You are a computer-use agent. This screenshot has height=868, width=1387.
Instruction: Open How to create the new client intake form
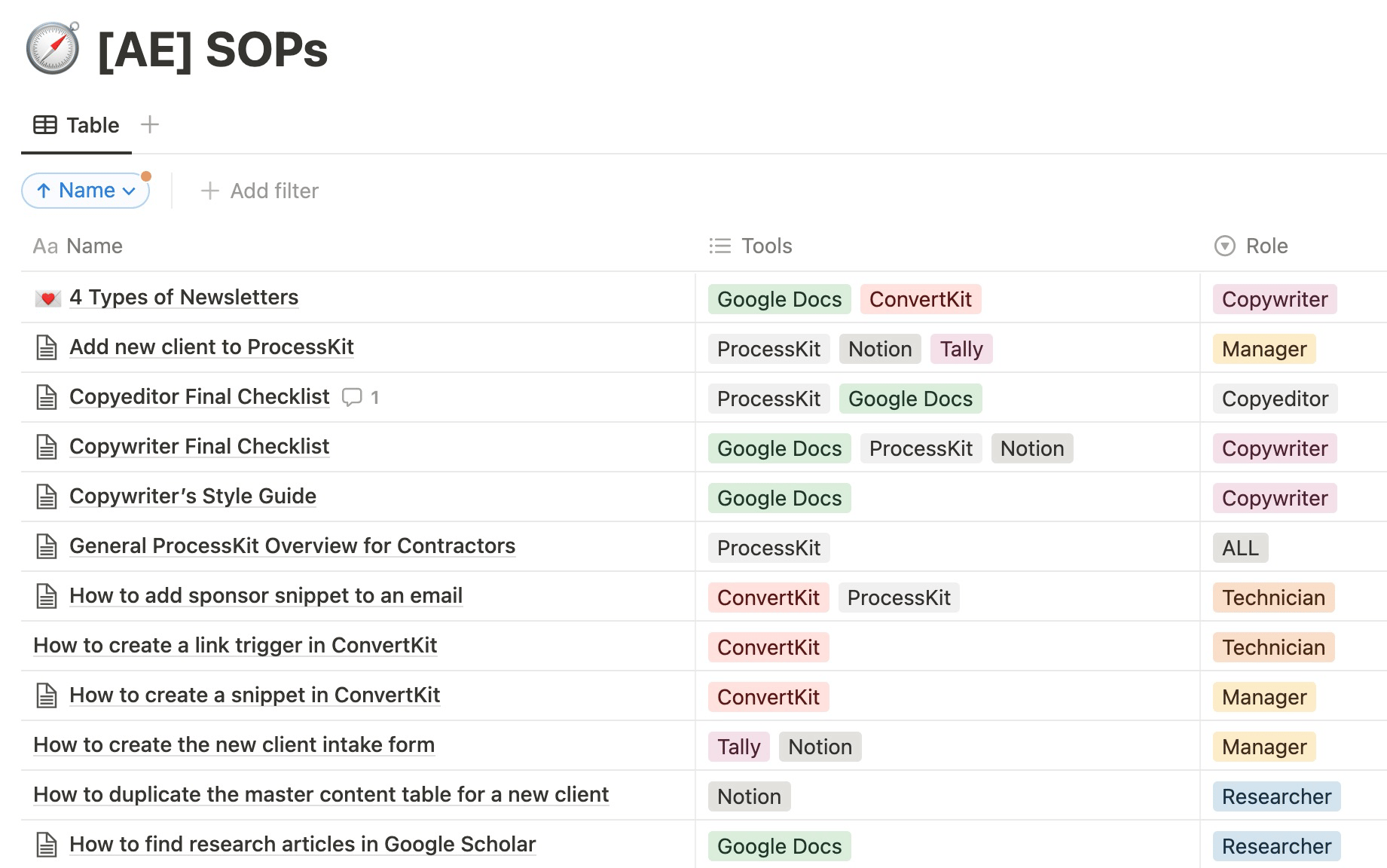click(x=234, y=745)
